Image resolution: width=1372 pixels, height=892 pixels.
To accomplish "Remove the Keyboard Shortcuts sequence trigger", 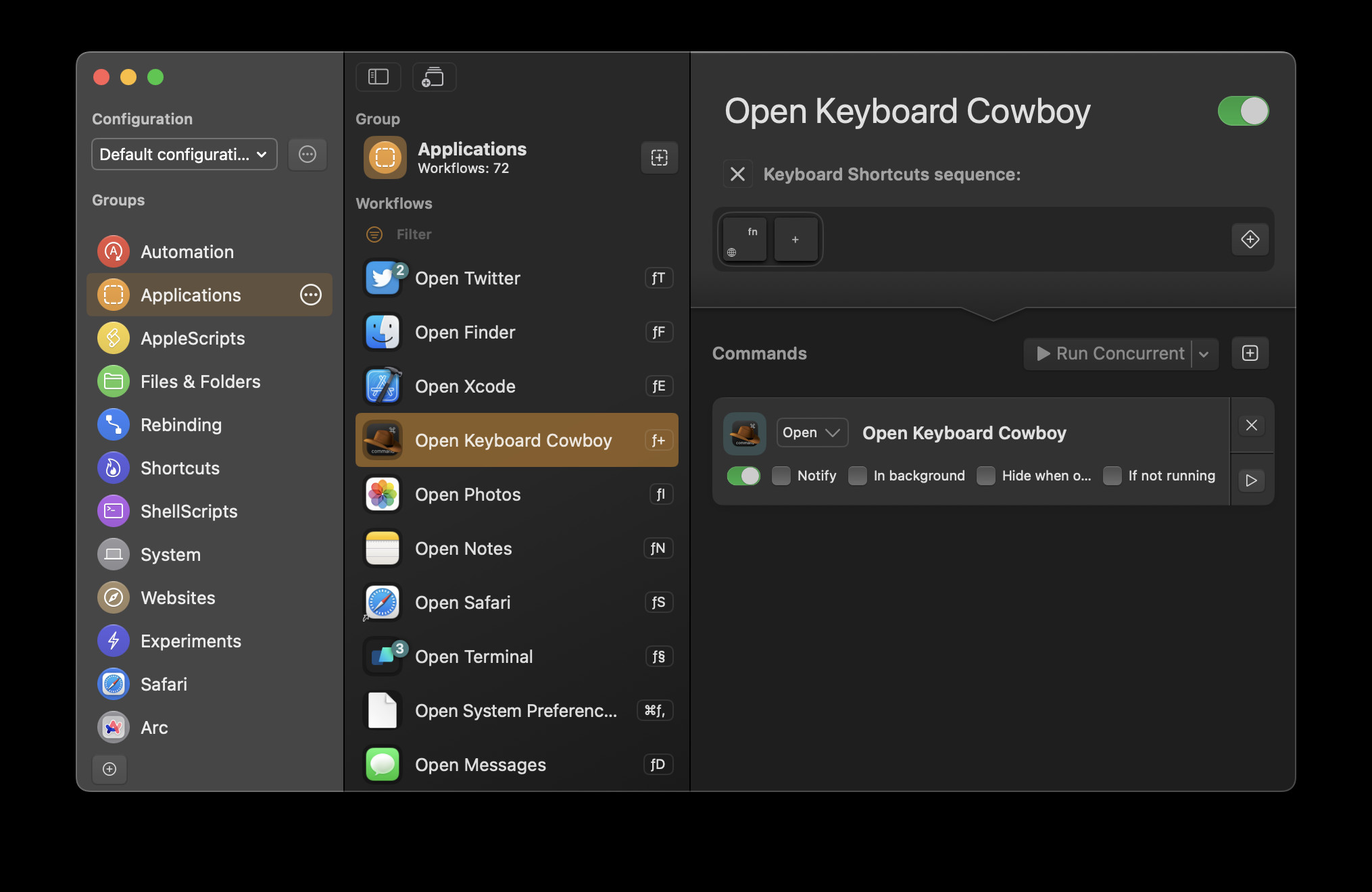I will [738, 174].
